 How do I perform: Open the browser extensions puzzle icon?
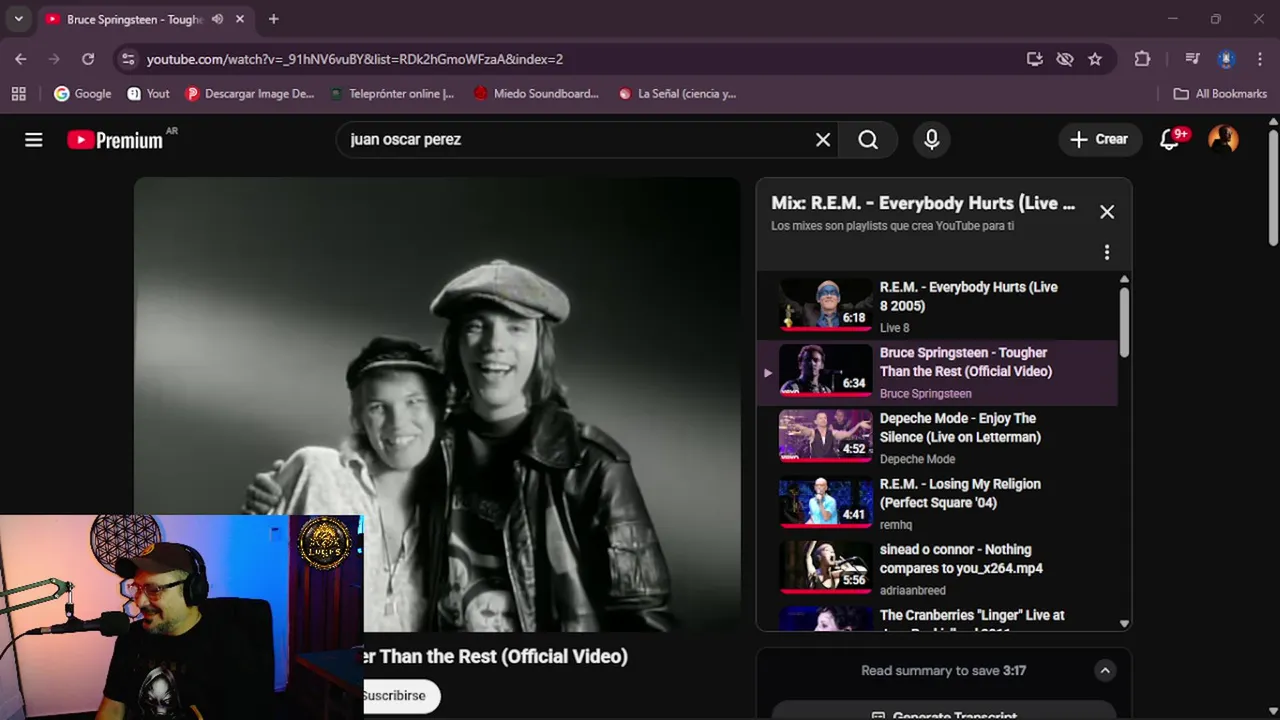1143,59
